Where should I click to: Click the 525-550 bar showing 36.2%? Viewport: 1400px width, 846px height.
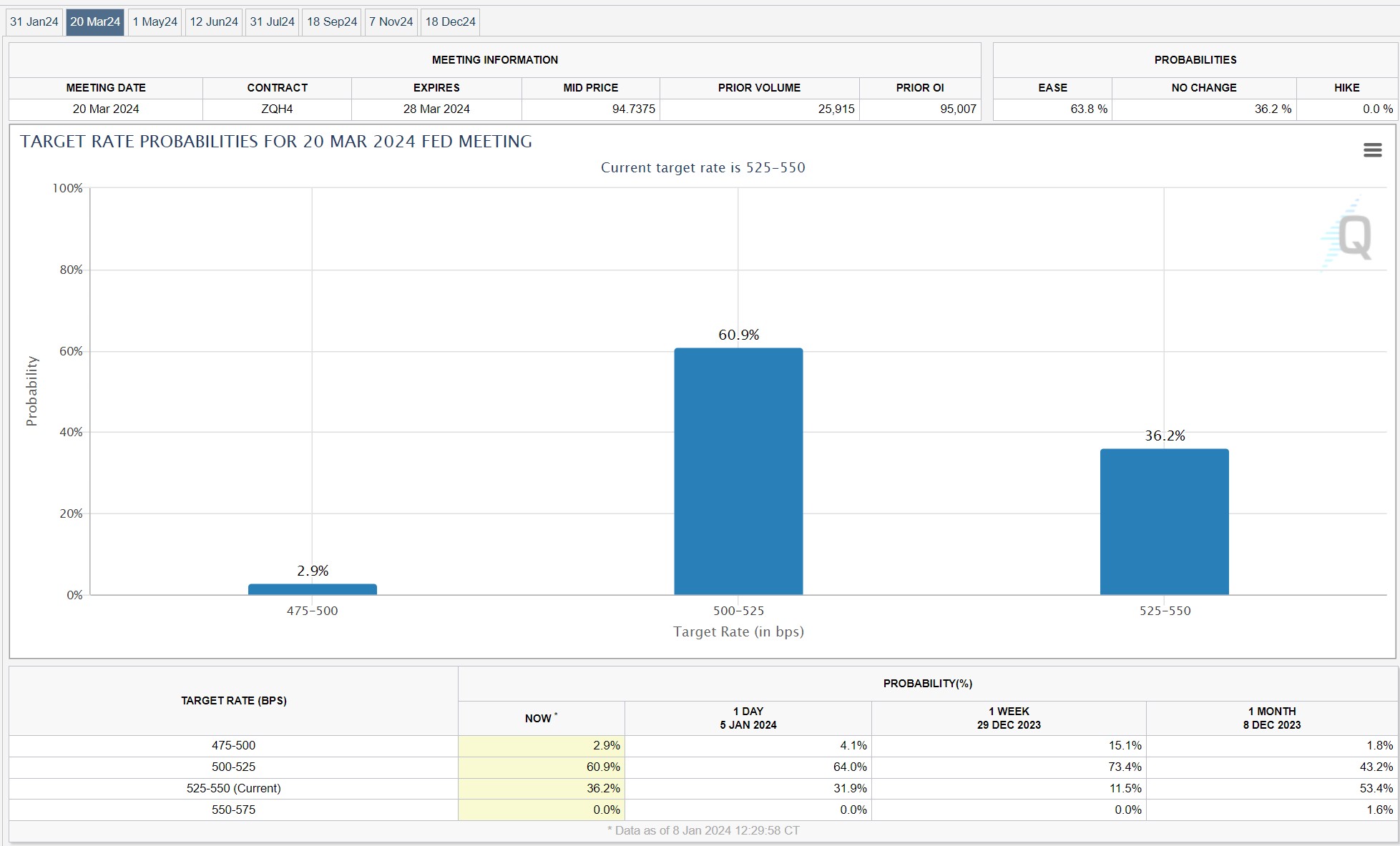1164,522
